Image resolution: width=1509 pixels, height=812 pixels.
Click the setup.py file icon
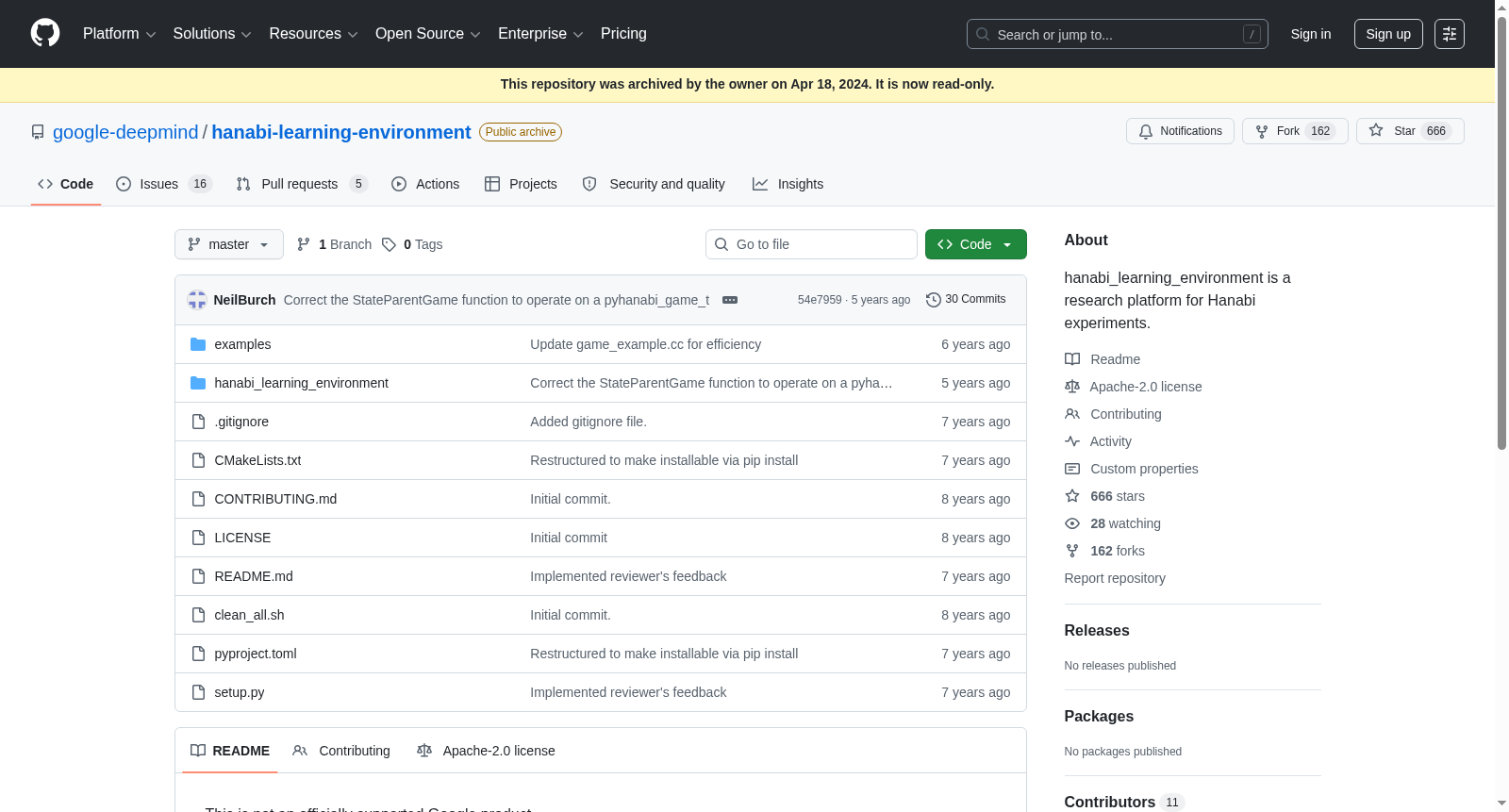point(198,692)
